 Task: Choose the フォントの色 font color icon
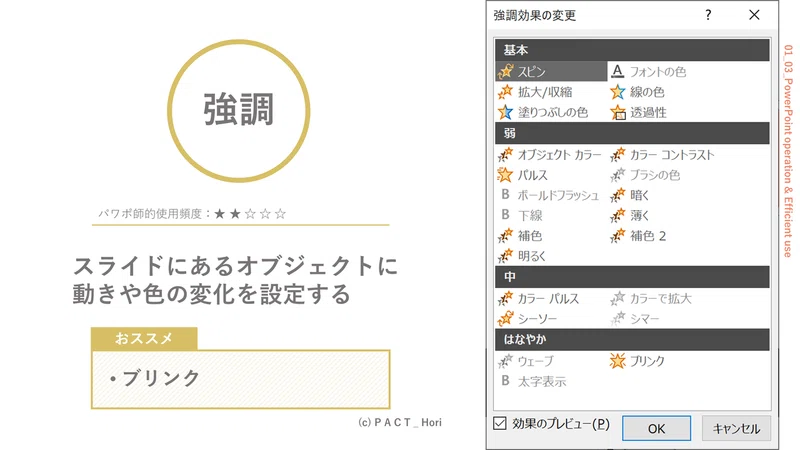pyautogui.click(x=617, y=71)
